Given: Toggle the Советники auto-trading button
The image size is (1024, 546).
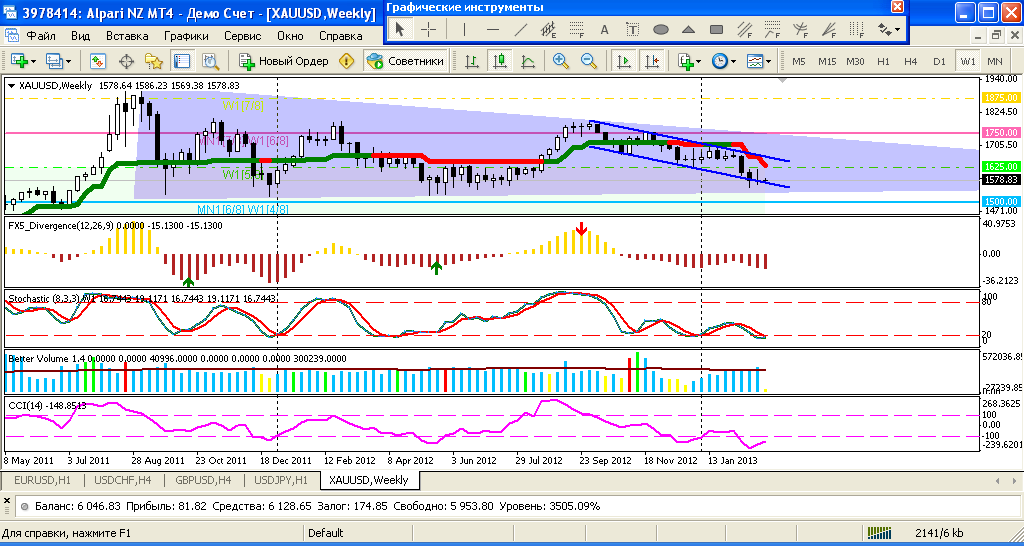Looking at the screenshot, I should [x=406, y=61].
